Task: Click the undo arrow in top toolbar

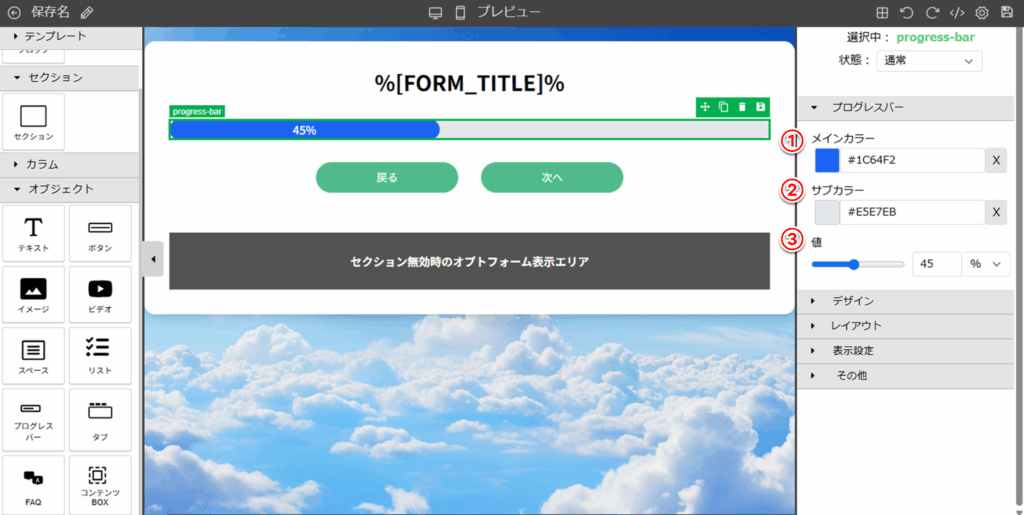Action: click(x=907, y=13)
